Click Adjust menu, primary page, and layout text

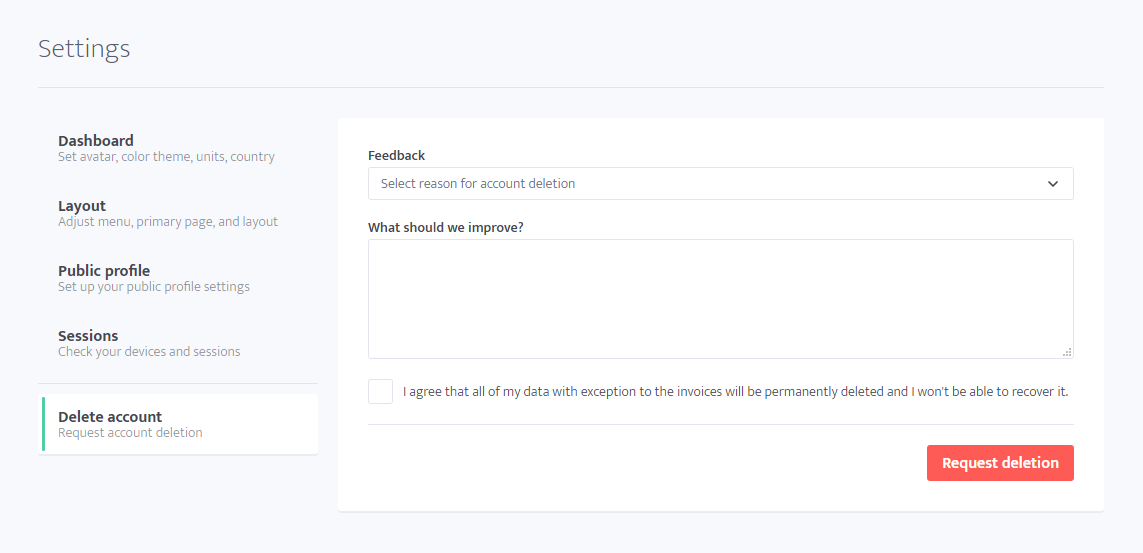[x=168, y=221]
